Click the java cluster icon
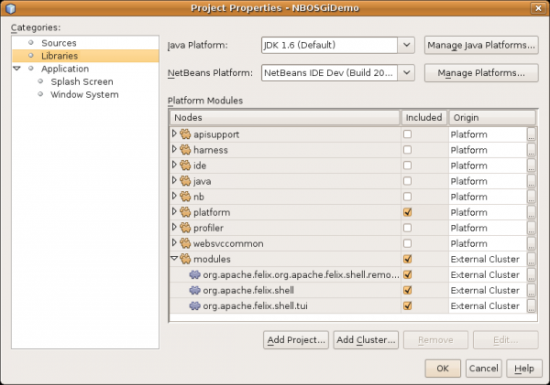The width and height of the screenshot is (550, 385). pos(185,181)
